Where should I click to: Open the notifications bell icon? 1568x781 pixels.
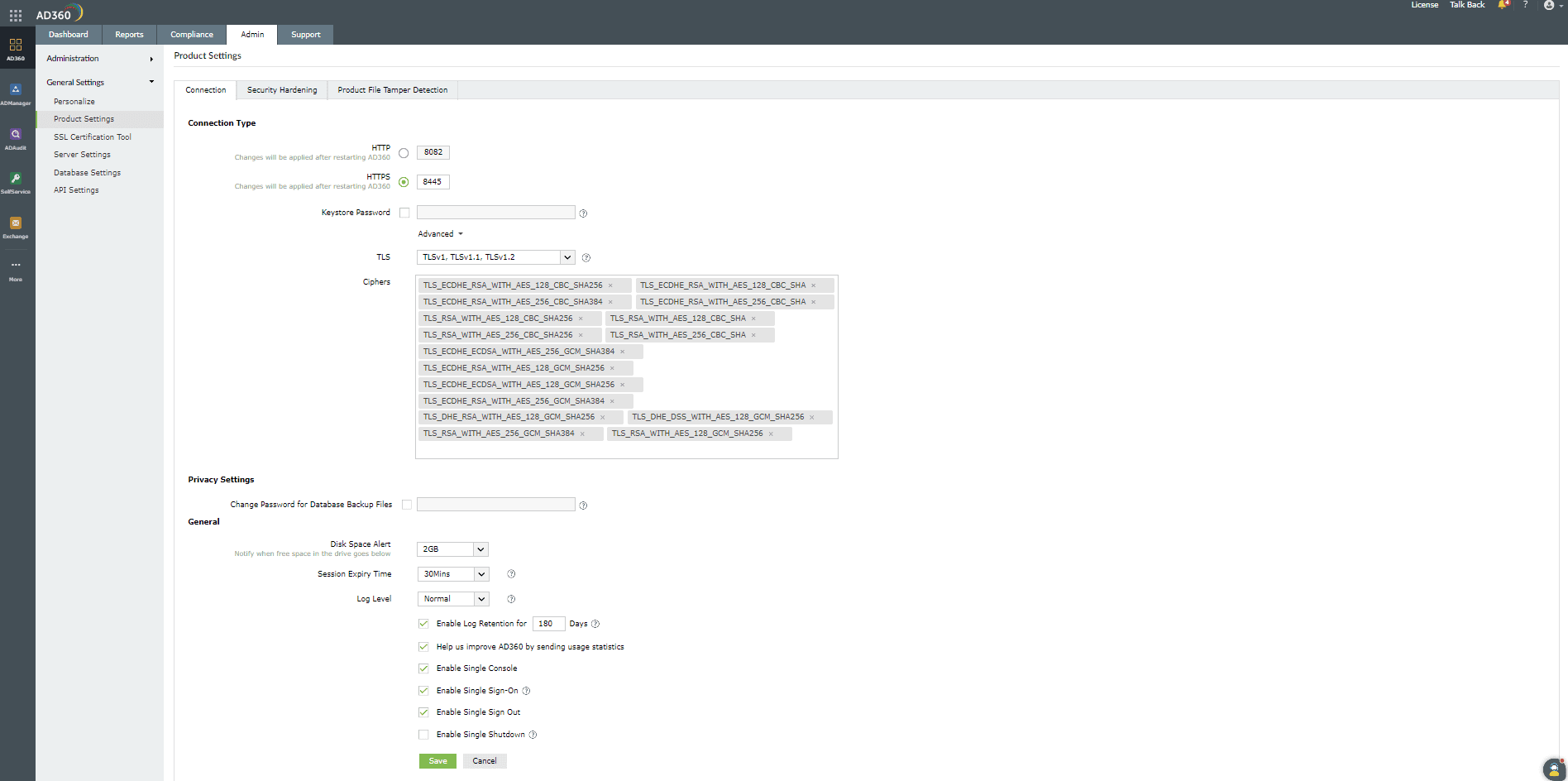pos(1503,5)
